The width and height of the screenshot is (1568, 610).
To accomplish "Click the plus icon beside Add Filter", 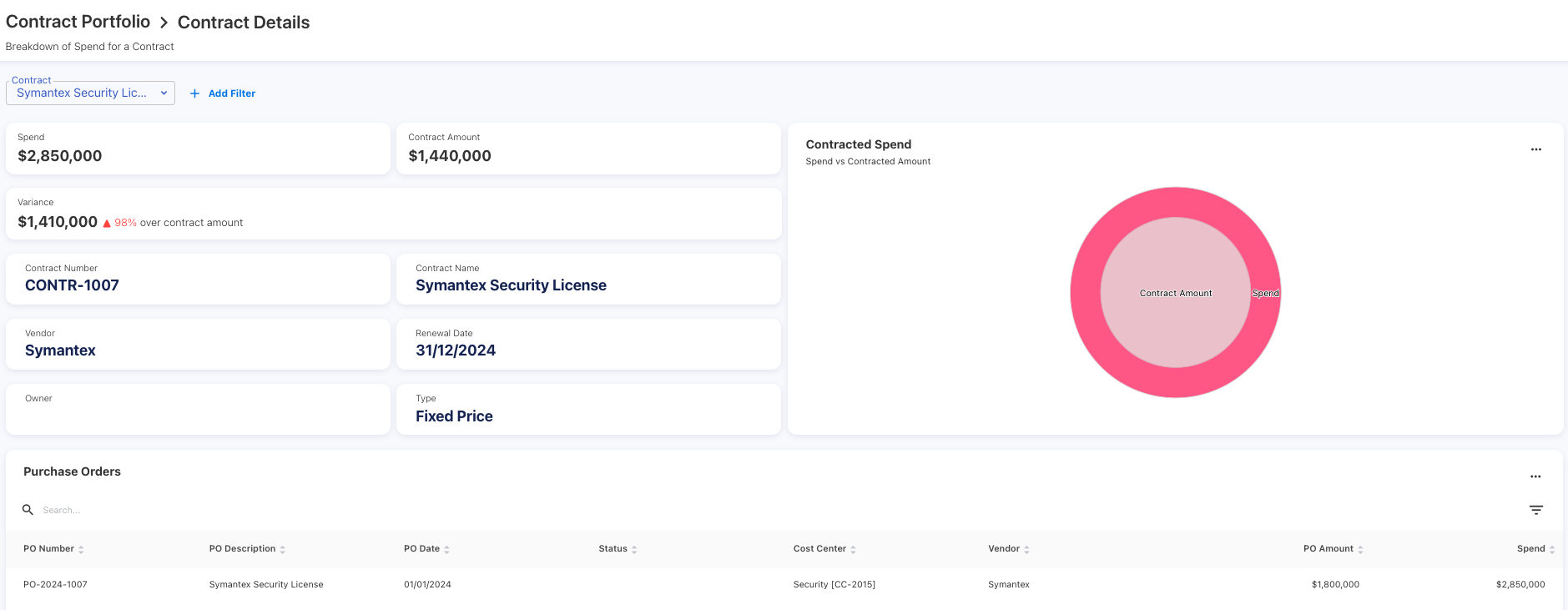I will pos(194,93).
